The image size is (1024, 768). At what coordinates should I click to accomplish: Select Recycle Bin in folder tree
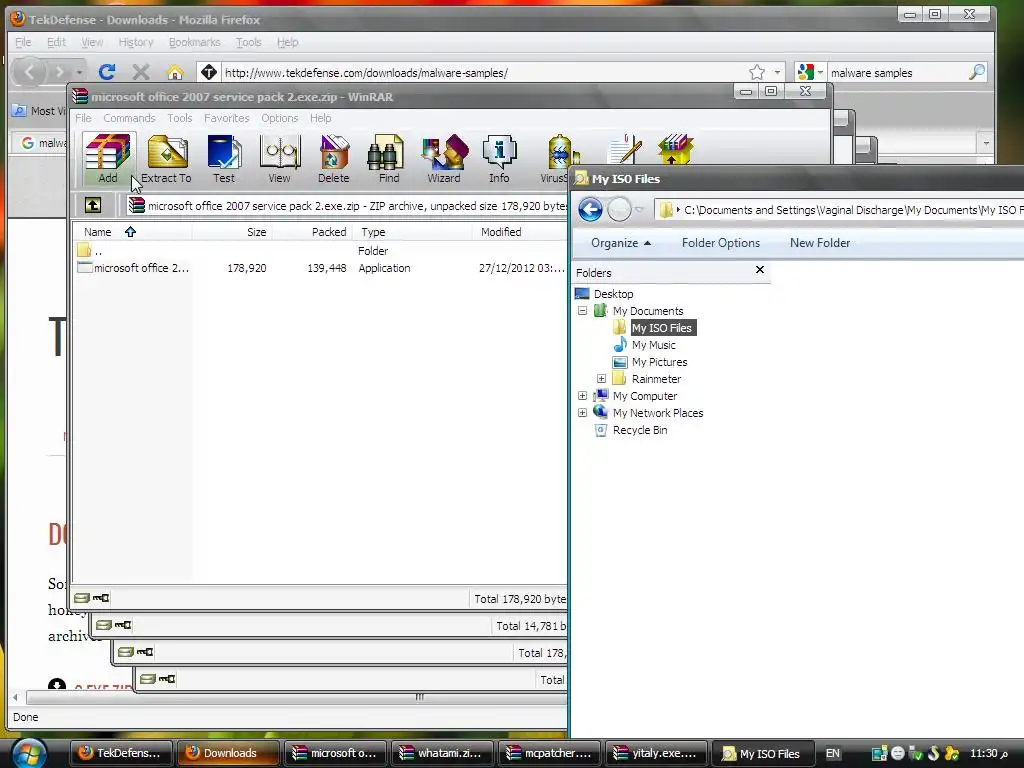(639, 430)
